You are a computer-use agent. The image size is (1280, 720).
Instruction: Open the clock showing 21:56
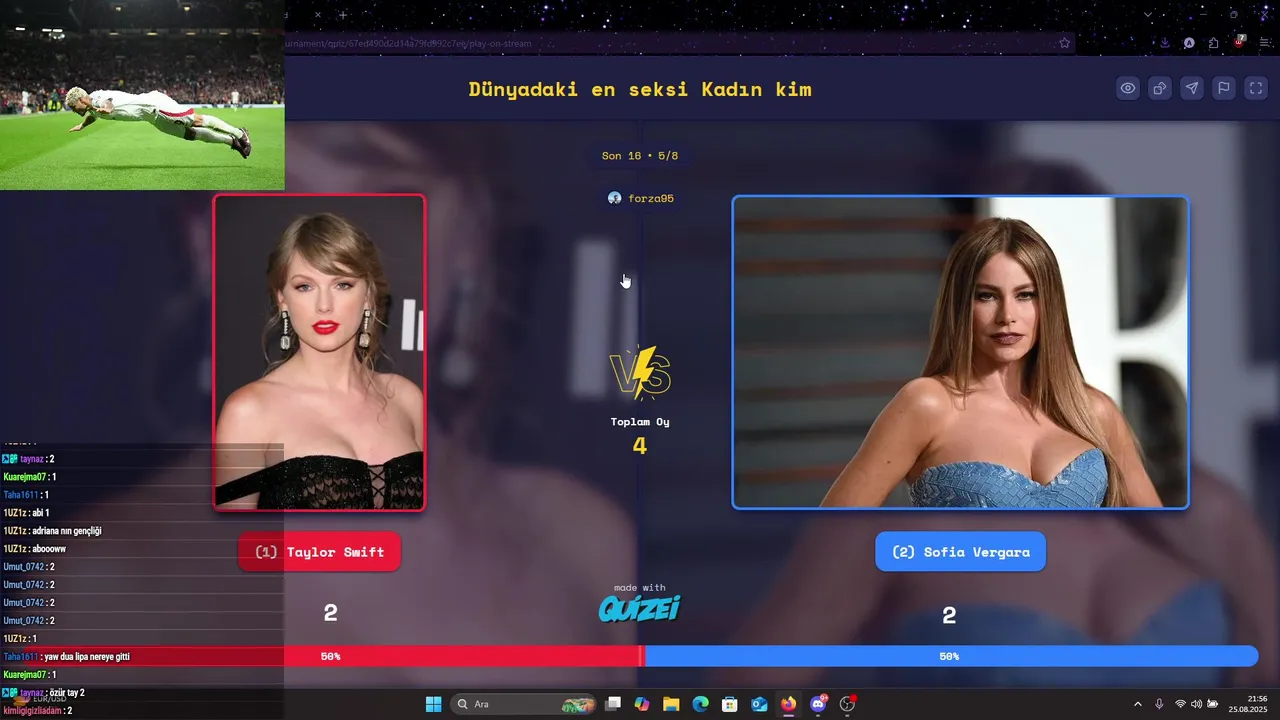pyautogui.click(x=1248, y=704)
